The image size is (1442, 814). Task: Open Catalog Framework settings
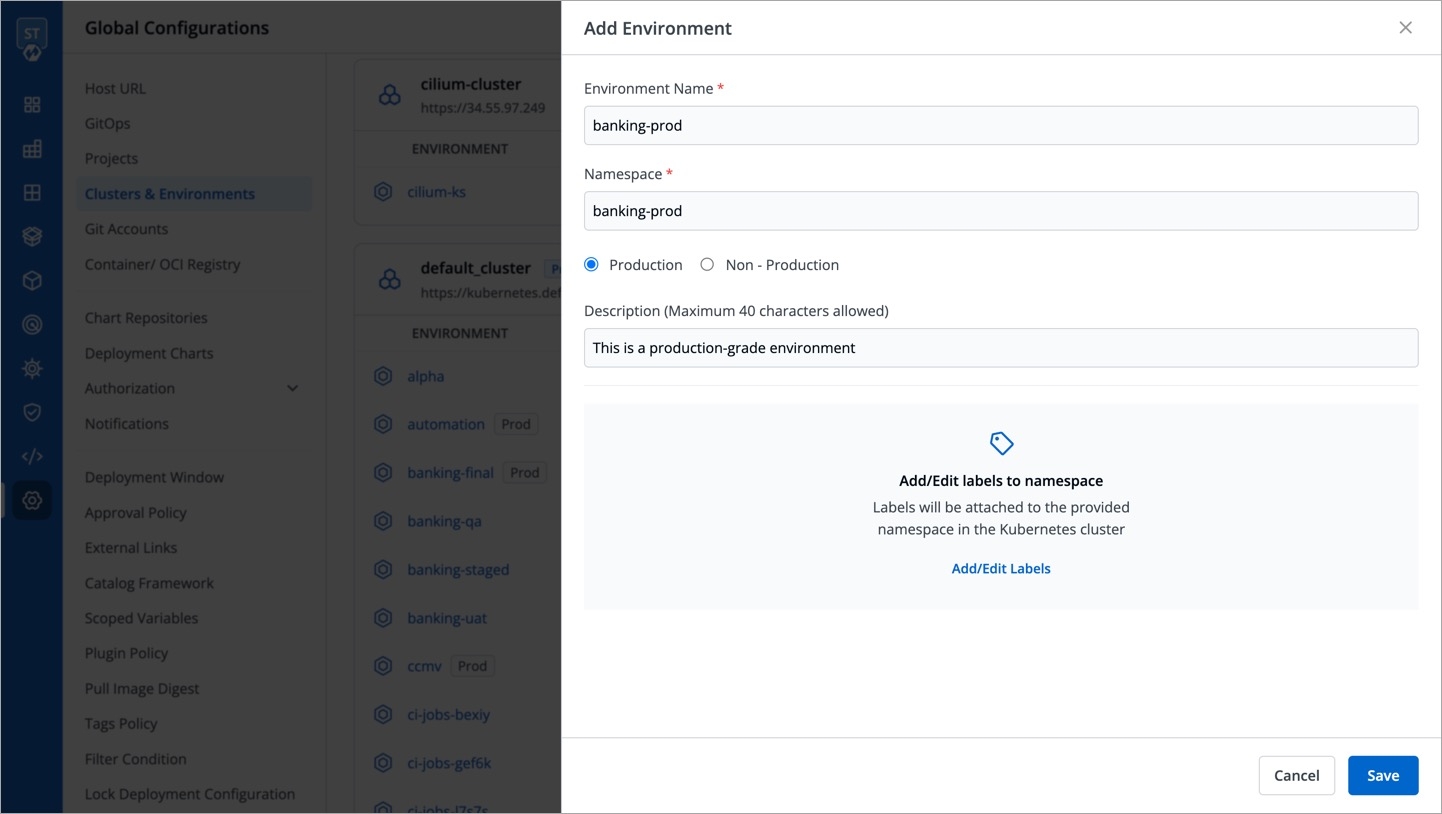149,583
